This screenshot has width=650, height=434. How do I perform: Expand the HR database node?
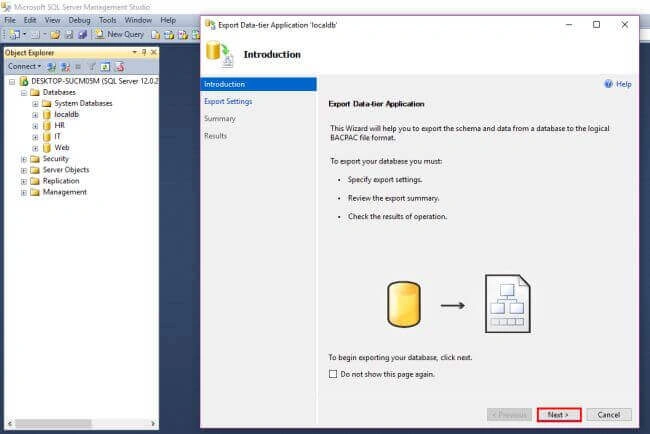[35, 126]
